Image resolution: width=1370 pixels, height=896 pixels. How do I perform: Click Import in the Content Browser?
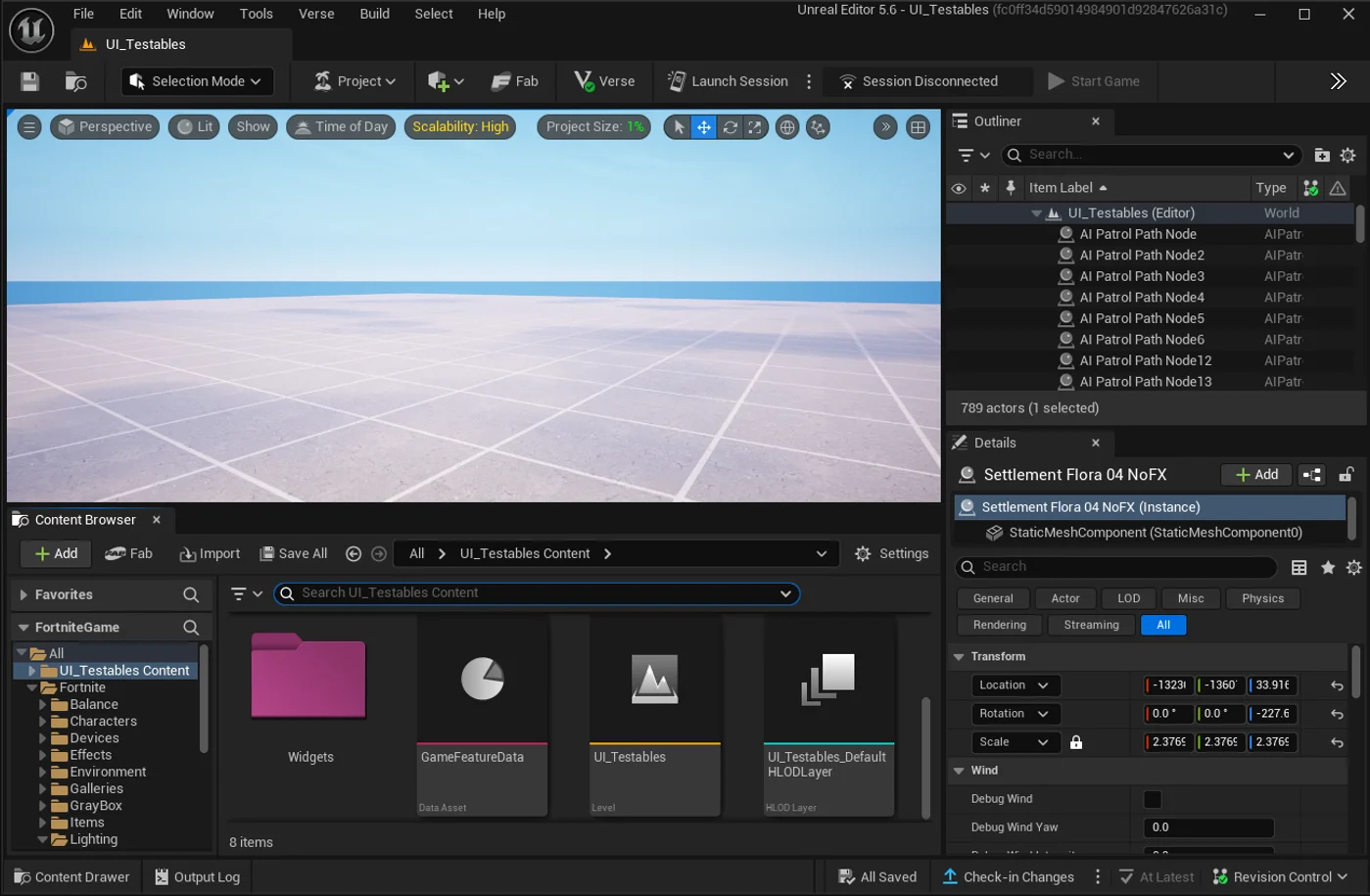210,554
